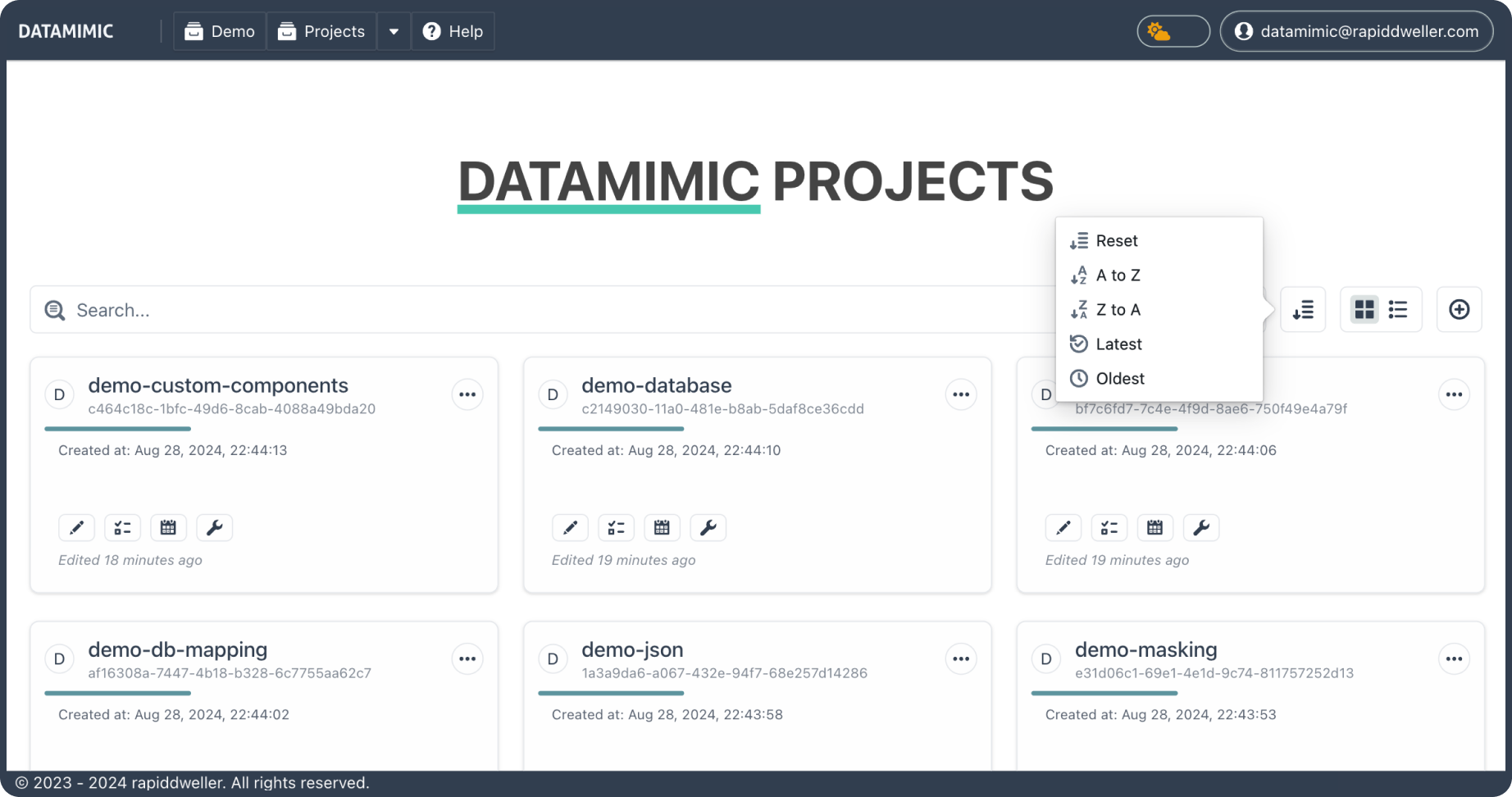The width and height of the screenshot is (1512, 797).
Task: Switch to list view
Action: tap(1398, 309)
